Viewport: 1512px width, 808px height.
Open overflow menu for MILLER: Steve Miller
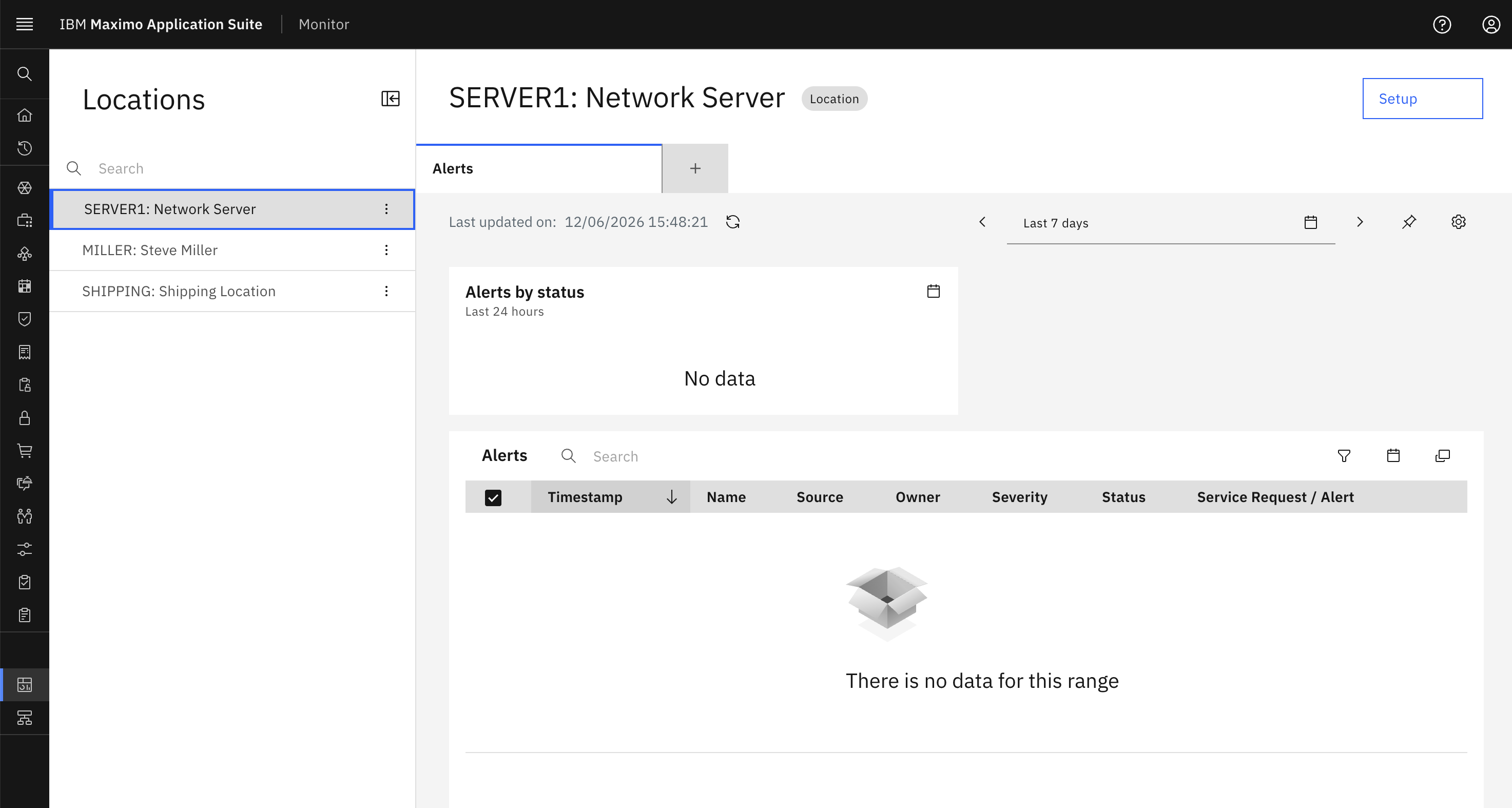(x=386, y=250)
